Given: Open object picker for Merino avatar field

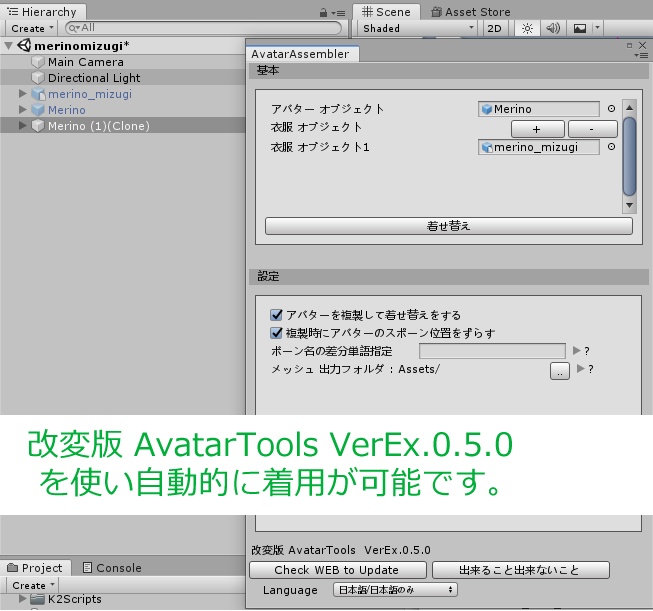Looking at the screenshot, I should pyautogui.click(x=611, y=109).
